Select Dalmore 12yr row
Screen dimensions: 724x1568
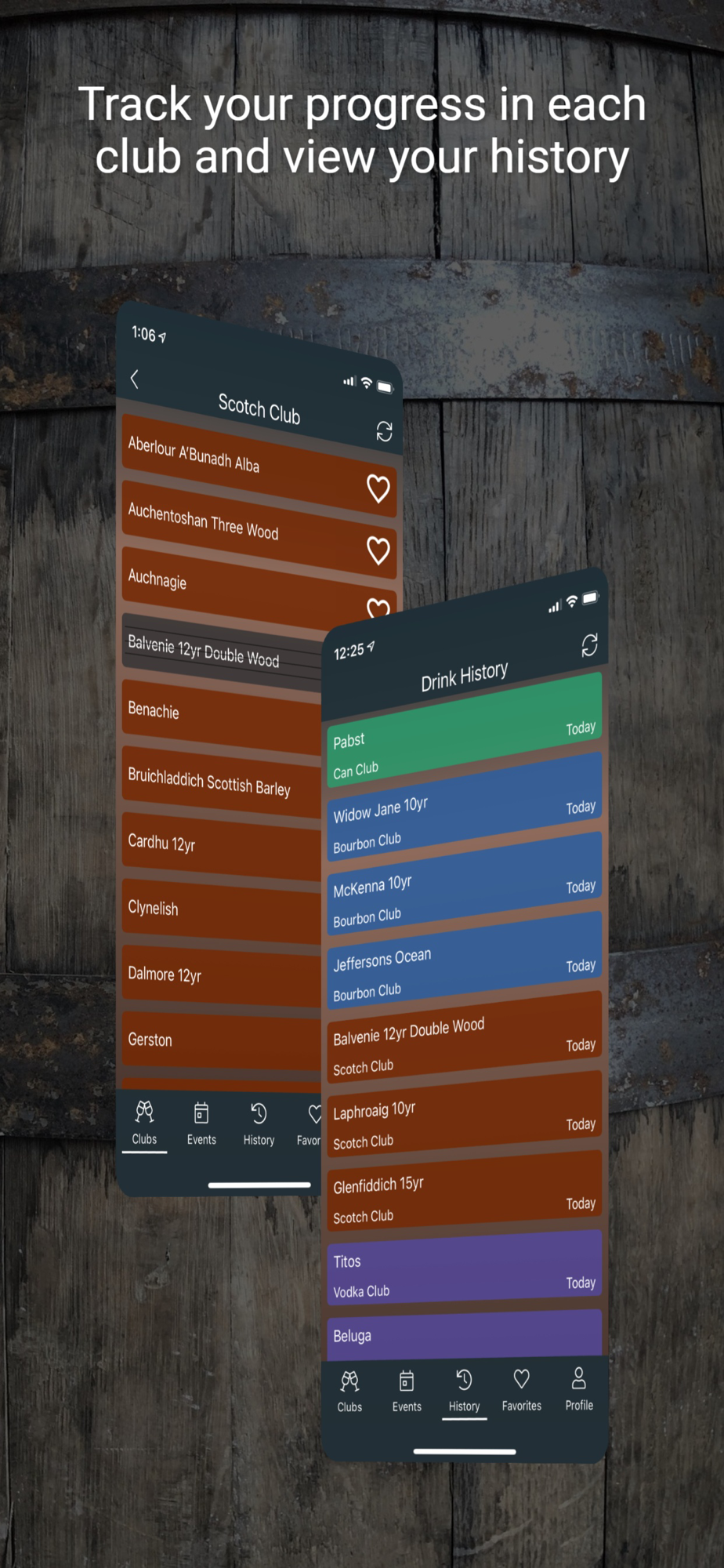223,975
